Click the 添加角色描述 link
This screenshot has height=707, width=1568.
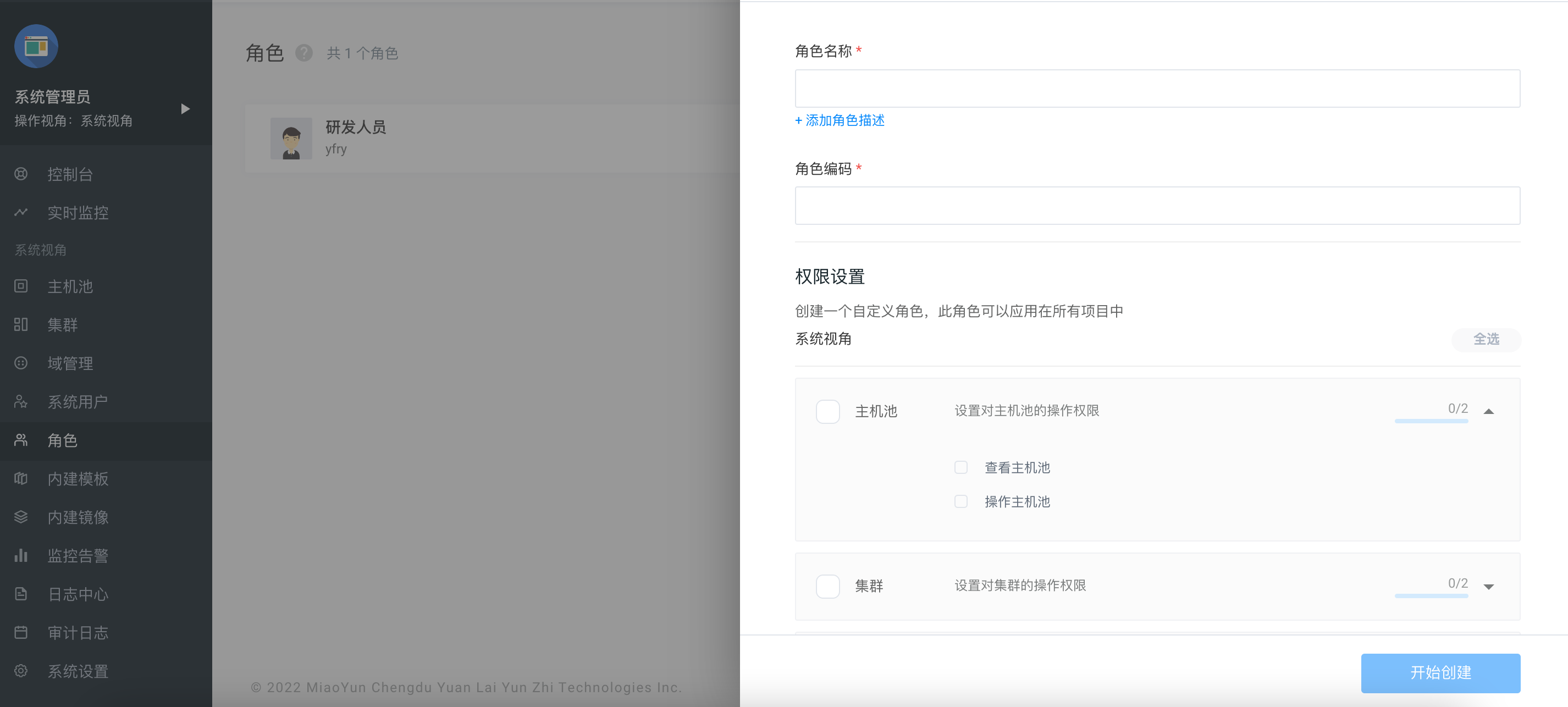[x=840, y=120]
